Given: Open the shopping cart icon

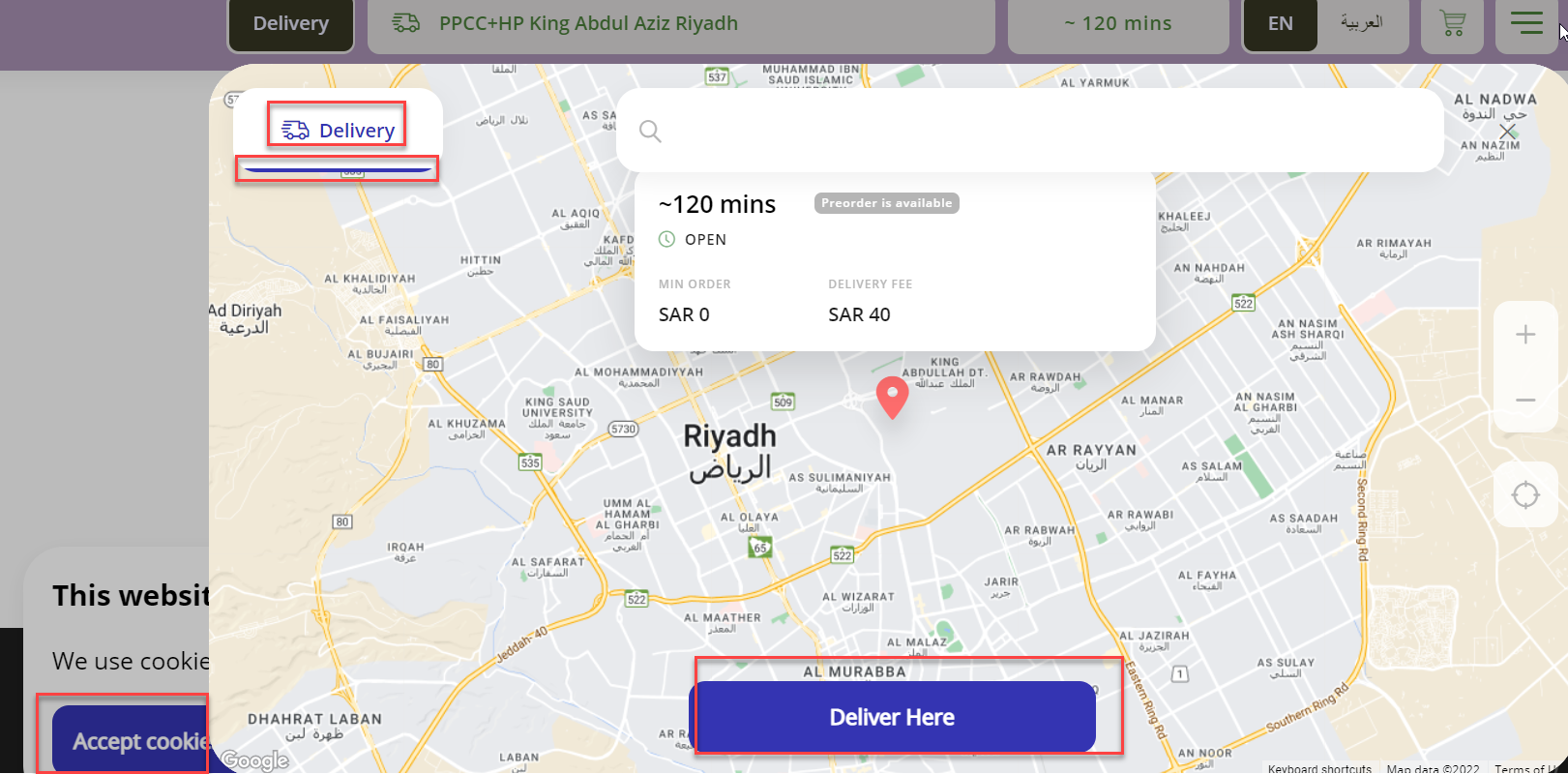Looking at the screenshot, I should pyautogui.click(x=1452, y=23).
